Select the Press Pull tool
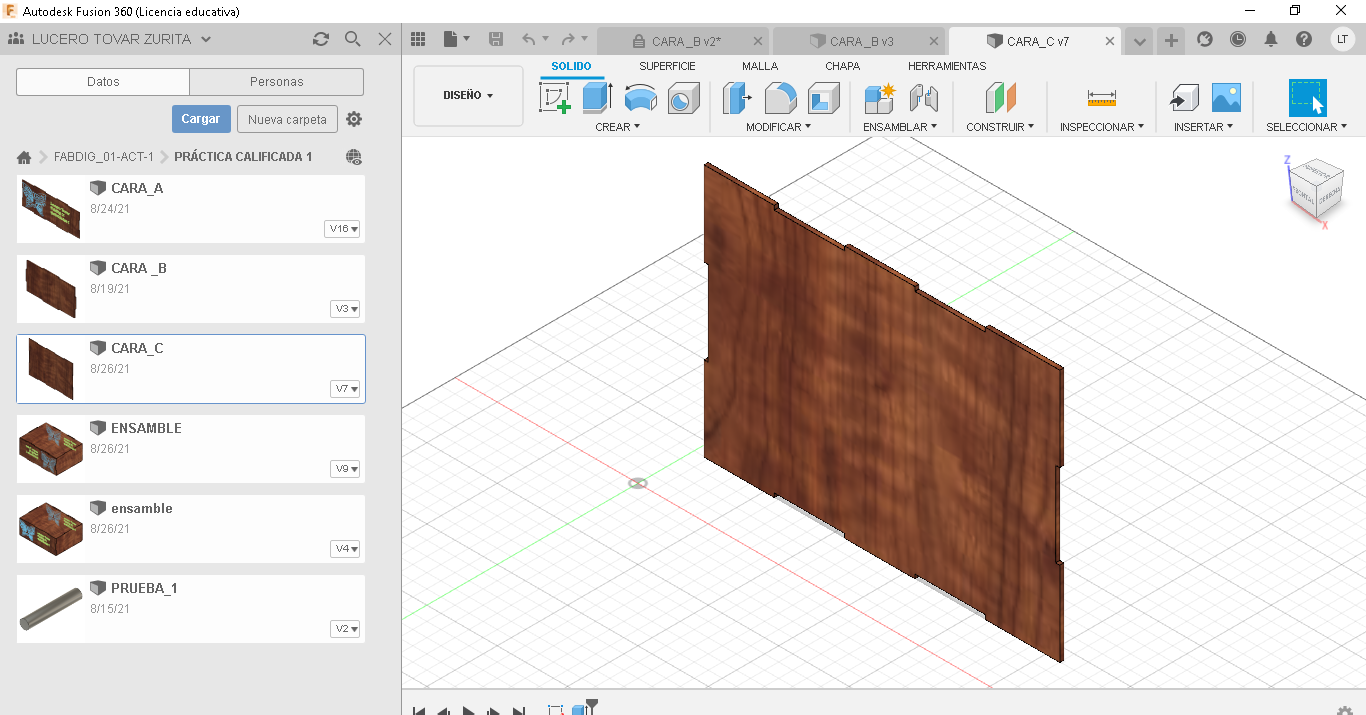Screen dimensions: 1366x715 [x=737, y=98]
